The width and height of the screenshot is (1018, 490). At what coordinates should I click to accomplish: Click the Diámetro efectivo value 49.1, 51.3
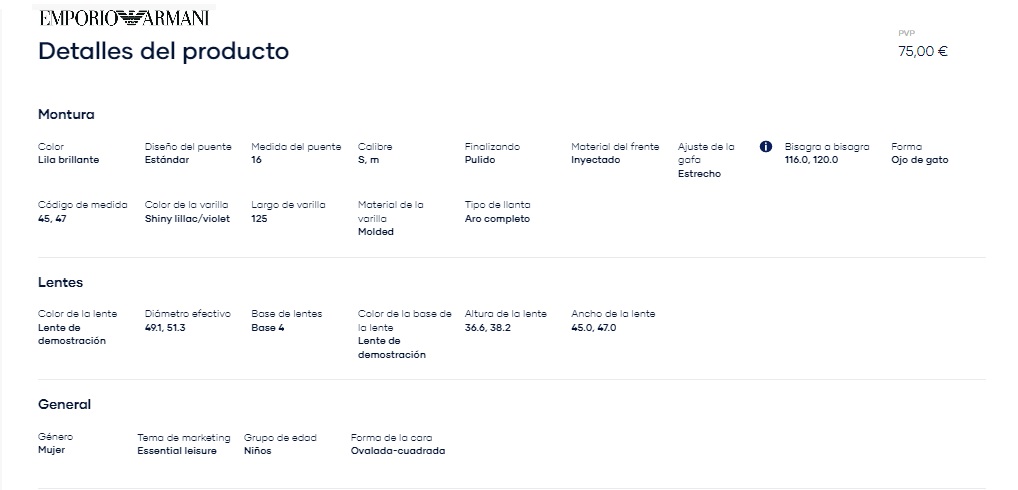(165, 328)
